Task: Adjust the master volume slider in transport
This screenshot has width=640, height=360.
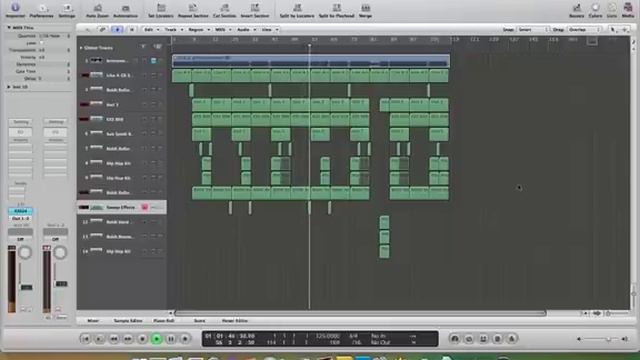Action: coord(608,339)
